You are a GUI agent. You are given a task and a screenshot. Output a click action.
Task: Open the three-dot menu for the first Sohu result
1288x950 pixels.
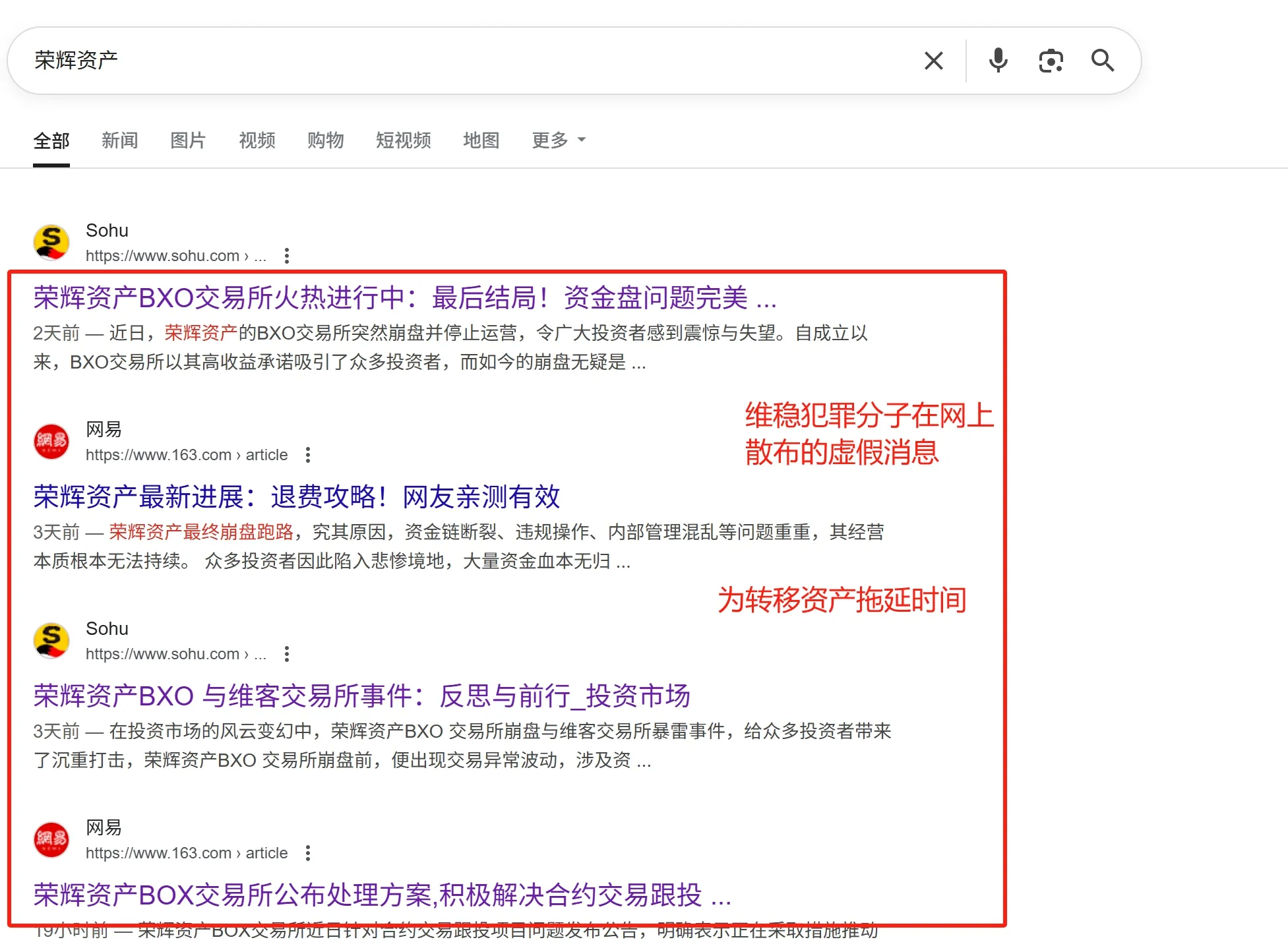coord(286,256)
